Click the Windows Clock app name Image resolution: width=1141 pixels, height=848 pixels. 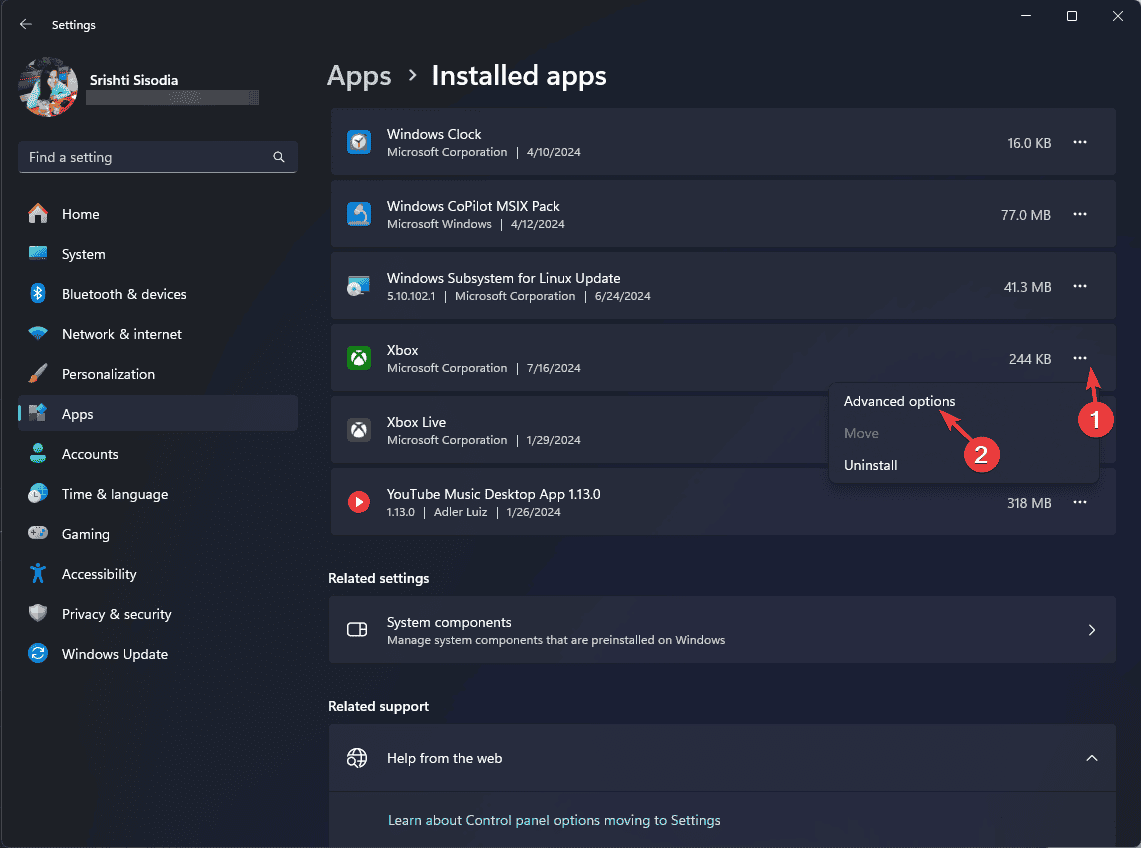[434, 134]
